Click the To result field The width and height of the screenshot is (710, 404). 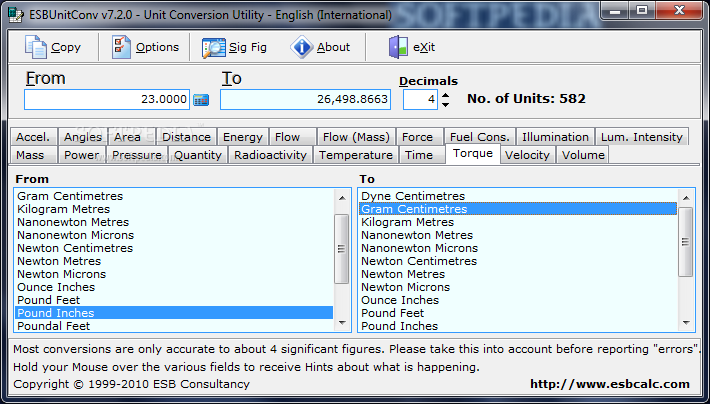(x=305, y=100)
